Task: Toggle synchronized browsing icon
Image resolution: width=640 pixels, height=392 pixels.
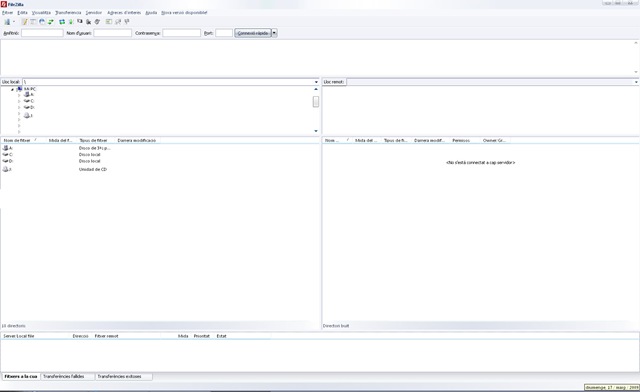Action: pos(127,22)
